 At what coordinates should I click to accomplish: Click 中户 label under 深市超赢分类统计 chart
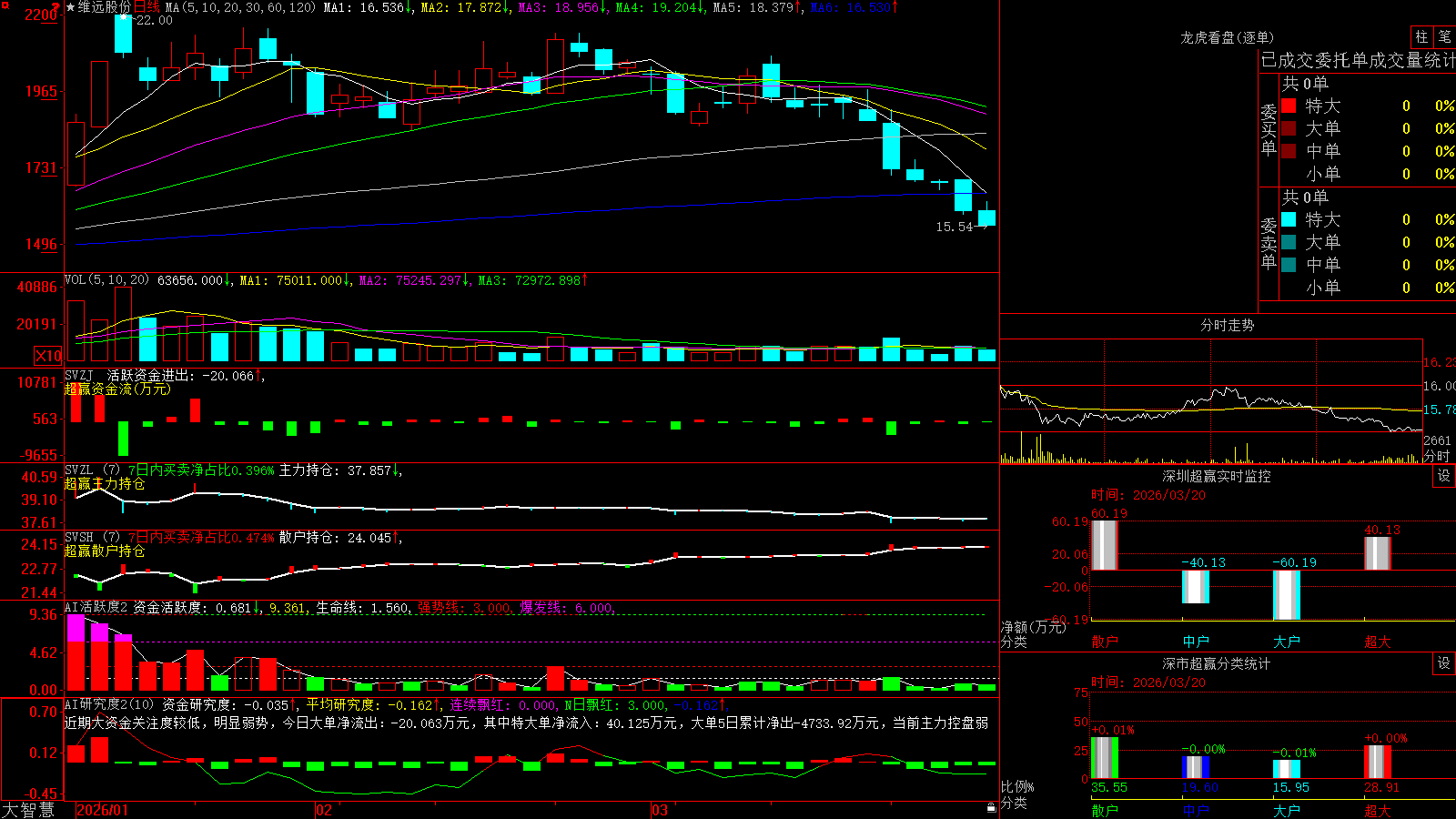[x=1196, y=811]
